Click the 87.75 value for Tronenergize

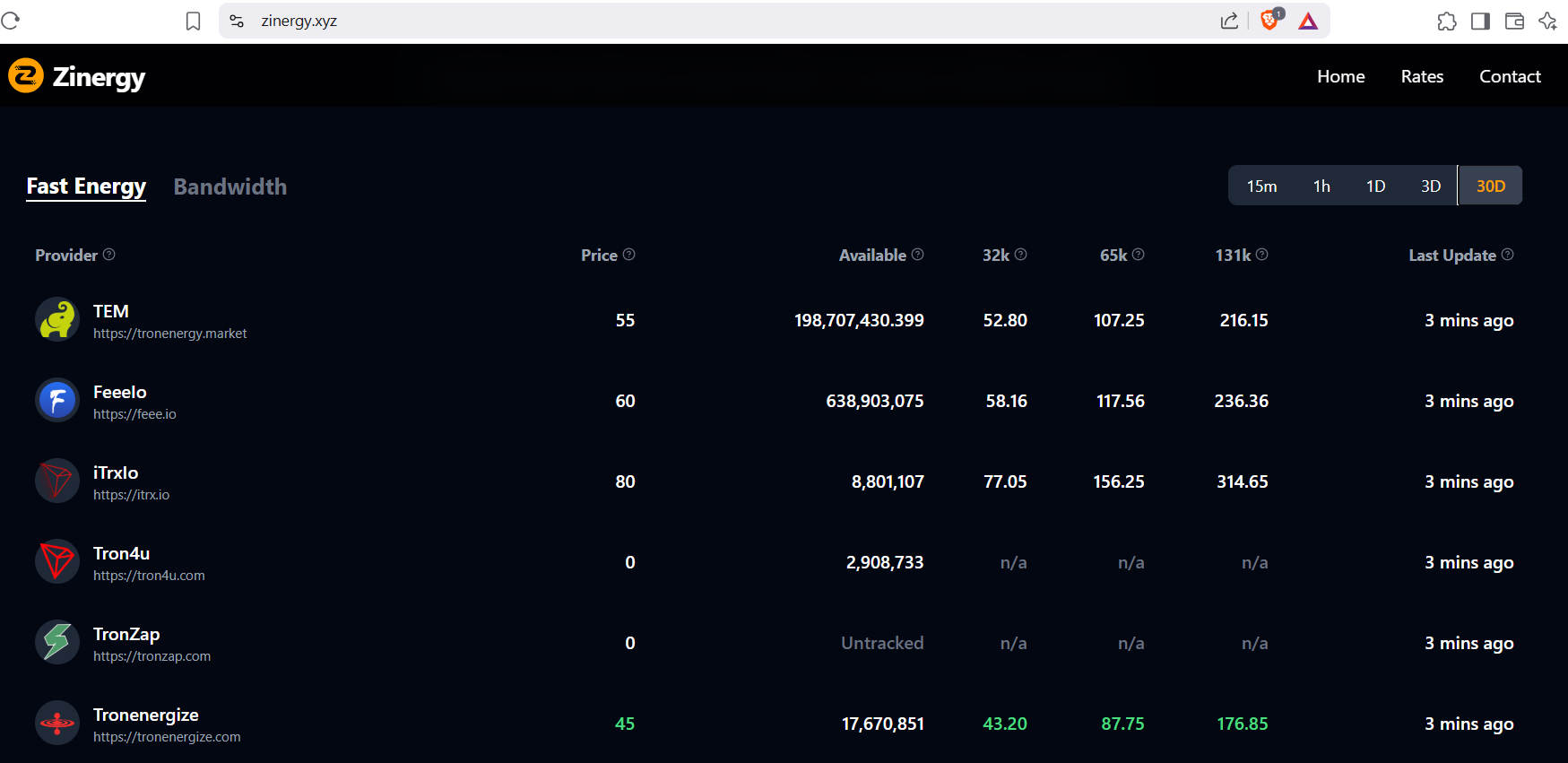click(x=1122, y=724)
